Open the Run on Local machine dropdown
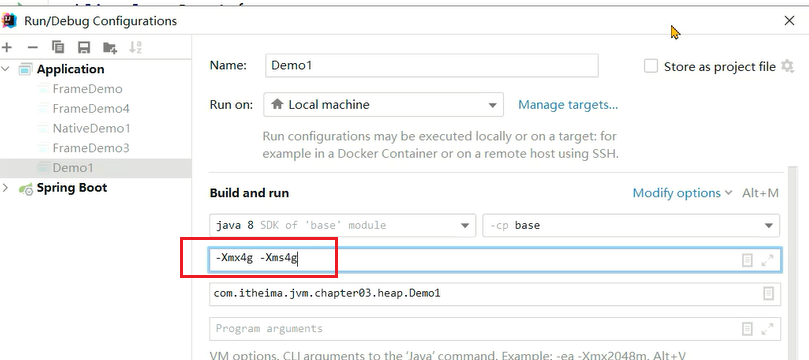The width and height of the screenshot is (809, 360). (x=383, y=105)
